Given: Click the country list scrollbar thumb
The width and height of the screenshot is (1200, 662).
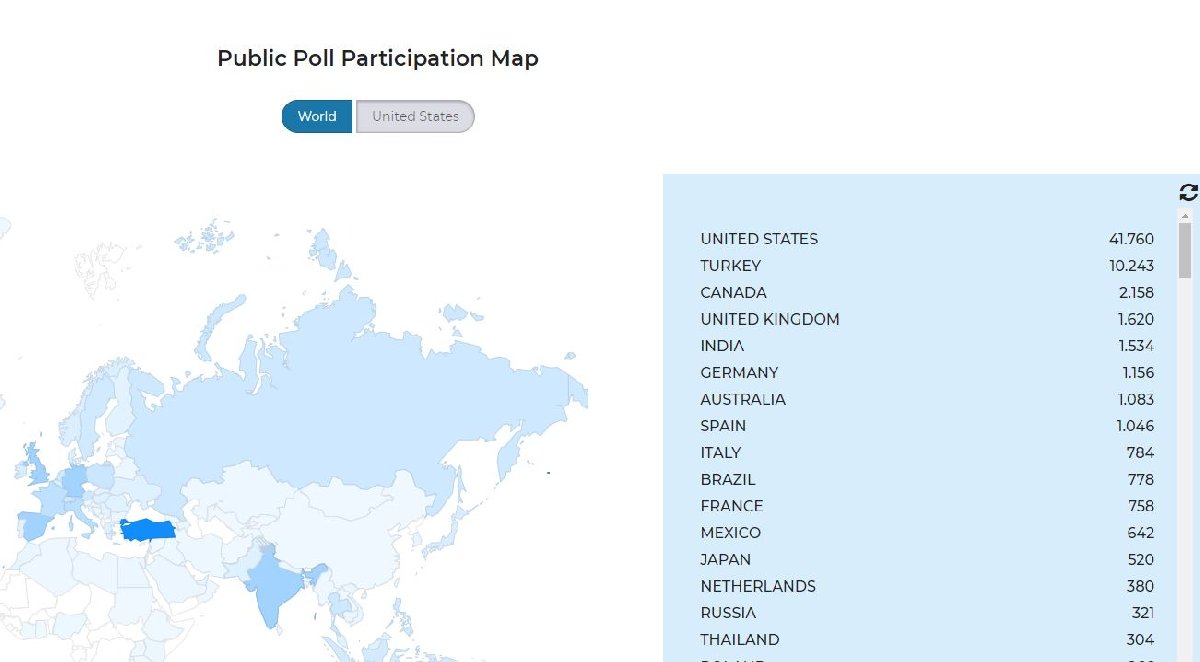Looking at the screenshot, I should click(x=1186, y=250).
